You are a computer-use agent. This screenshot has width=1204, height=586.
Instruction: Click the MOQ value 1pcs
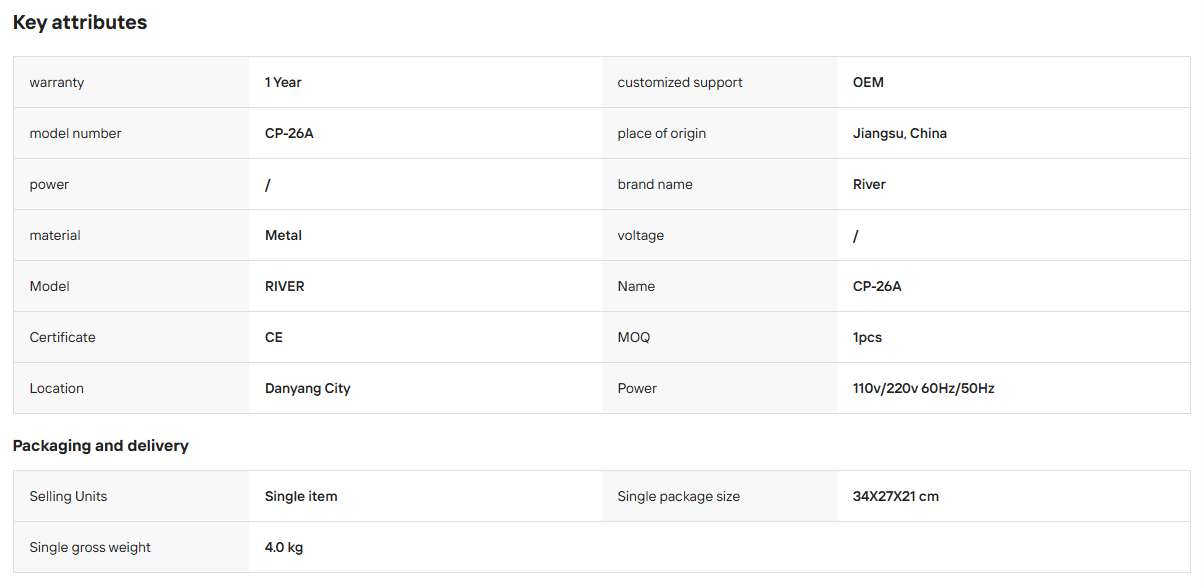pyautogui.click(x=867, y=337)
